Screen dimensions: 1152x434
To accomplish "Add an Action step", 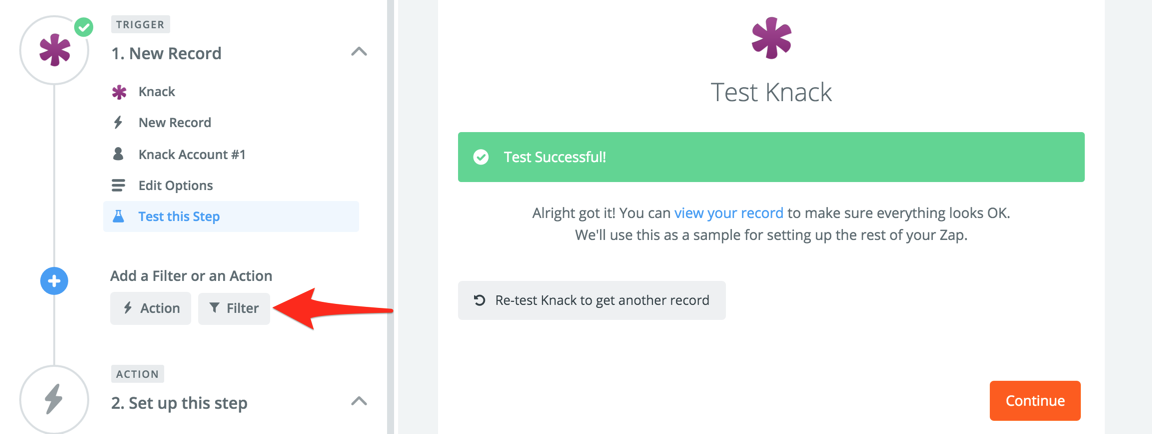I will coord(151,308).
